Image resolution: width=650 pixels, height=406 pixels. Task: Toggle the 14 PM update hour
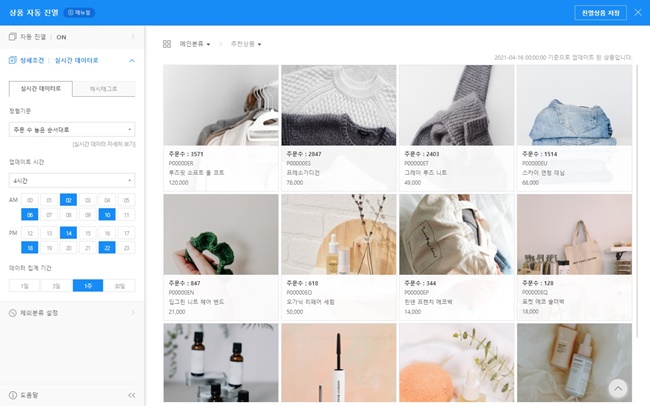(67, 232)
